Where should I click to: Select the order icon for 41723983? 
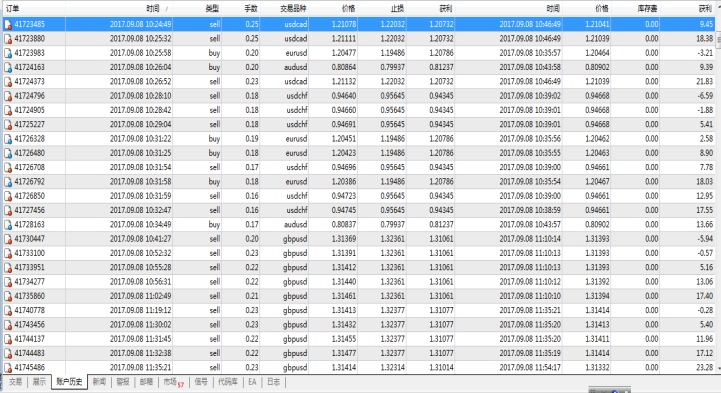click(8, 53)
